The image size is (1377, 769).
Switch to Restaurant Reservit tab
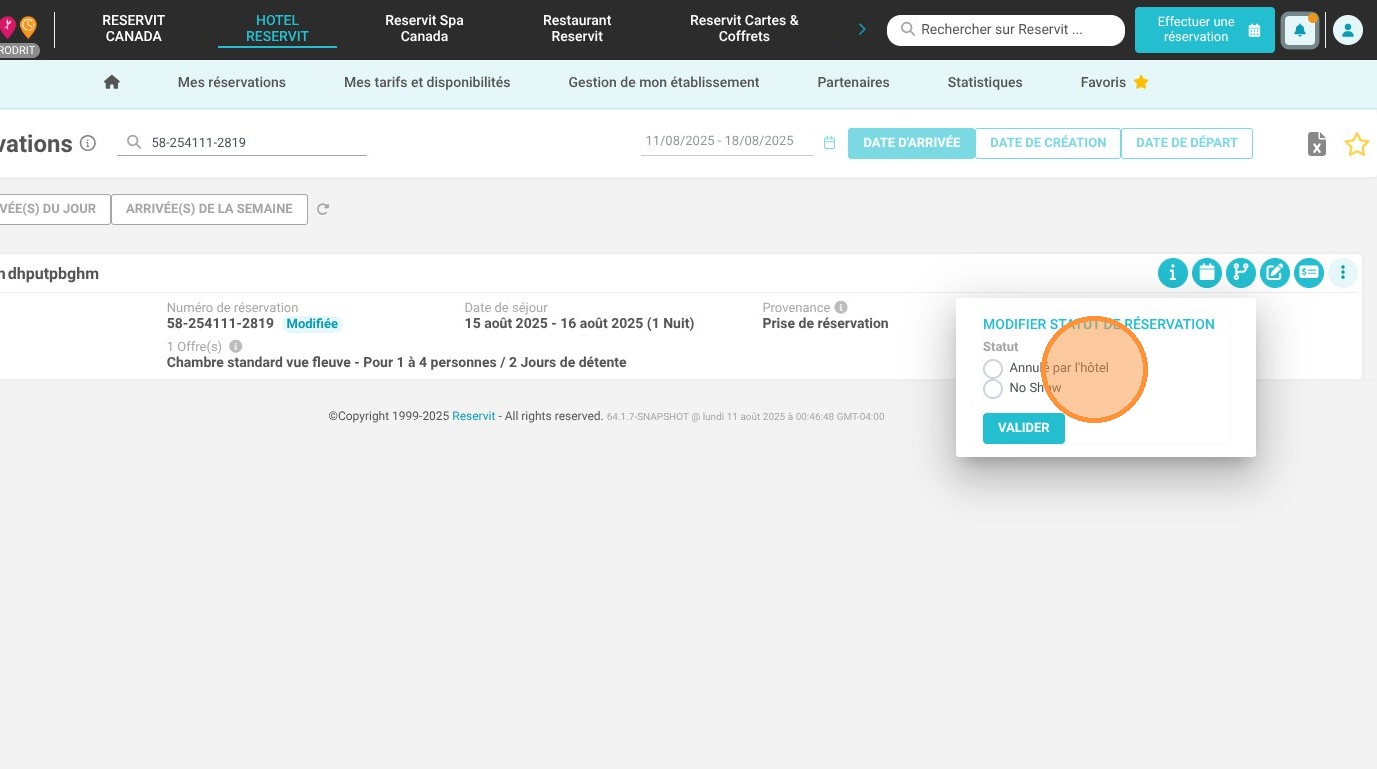pyautogui.click(x=577, y=28)
